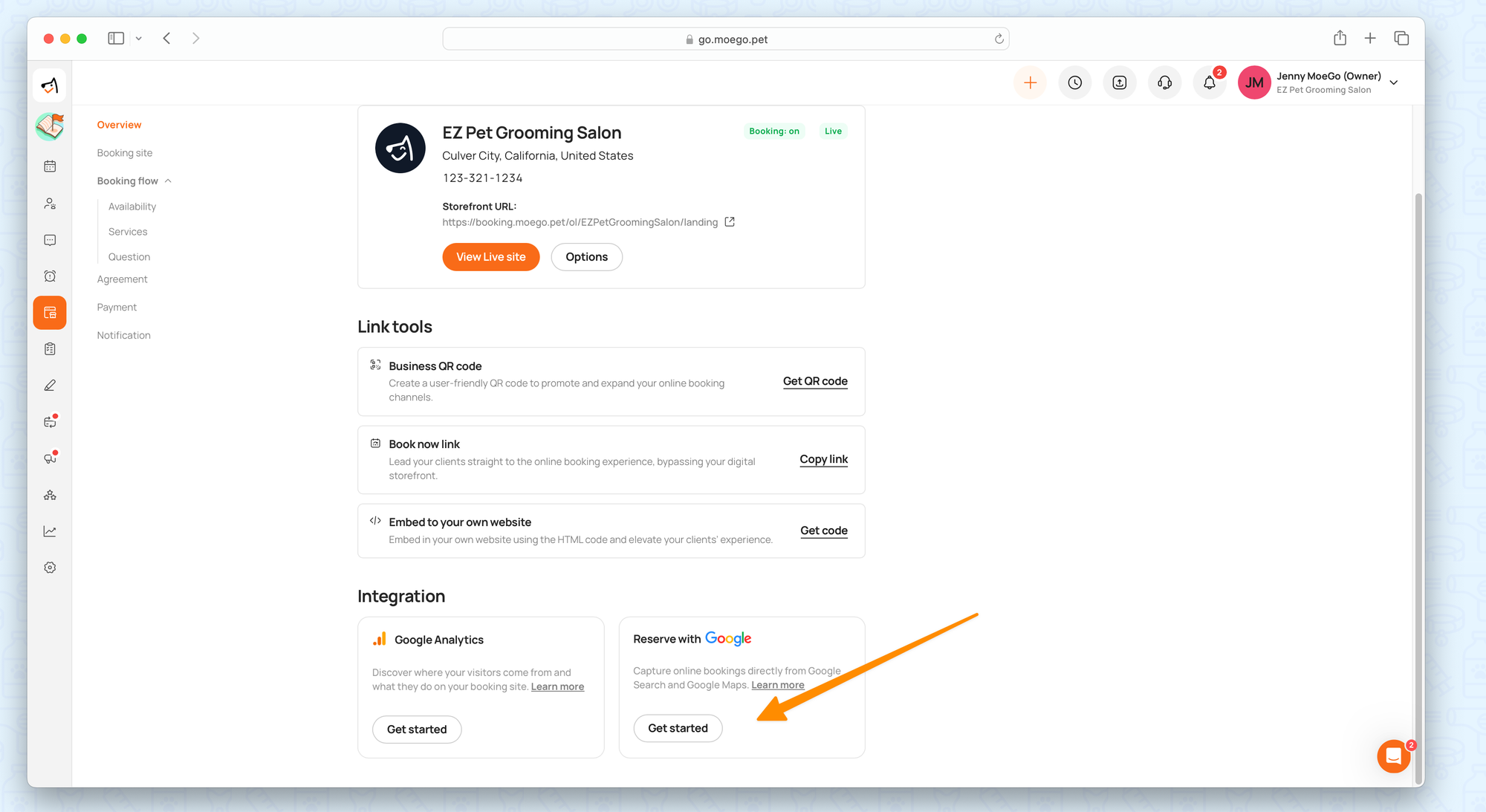Expand the Jenny MoeGo account dropdown
Screen dimensions: 1486x812
click(1394, 82)
